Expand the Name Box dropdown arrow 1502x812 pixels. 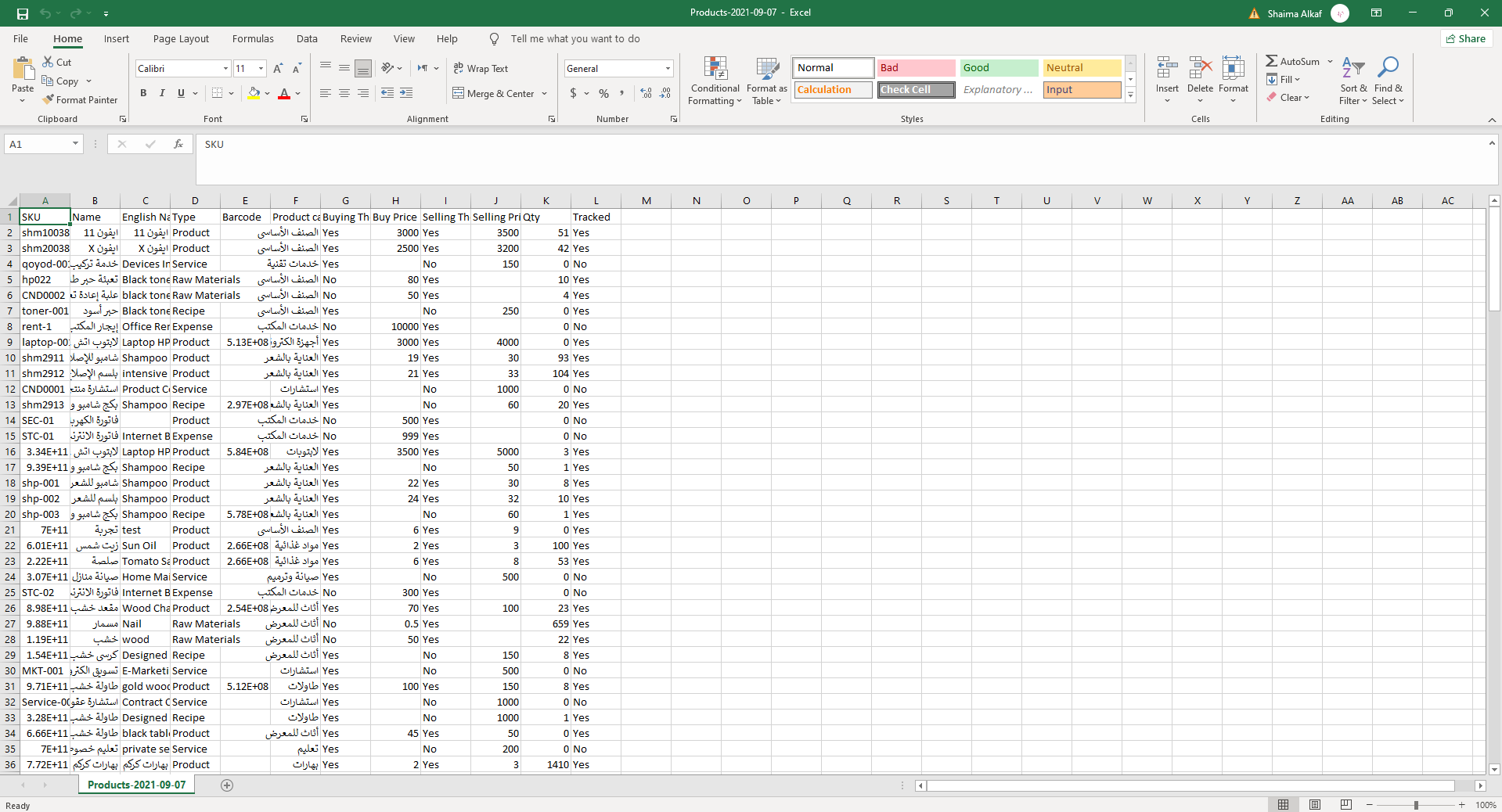pos(75,144)
